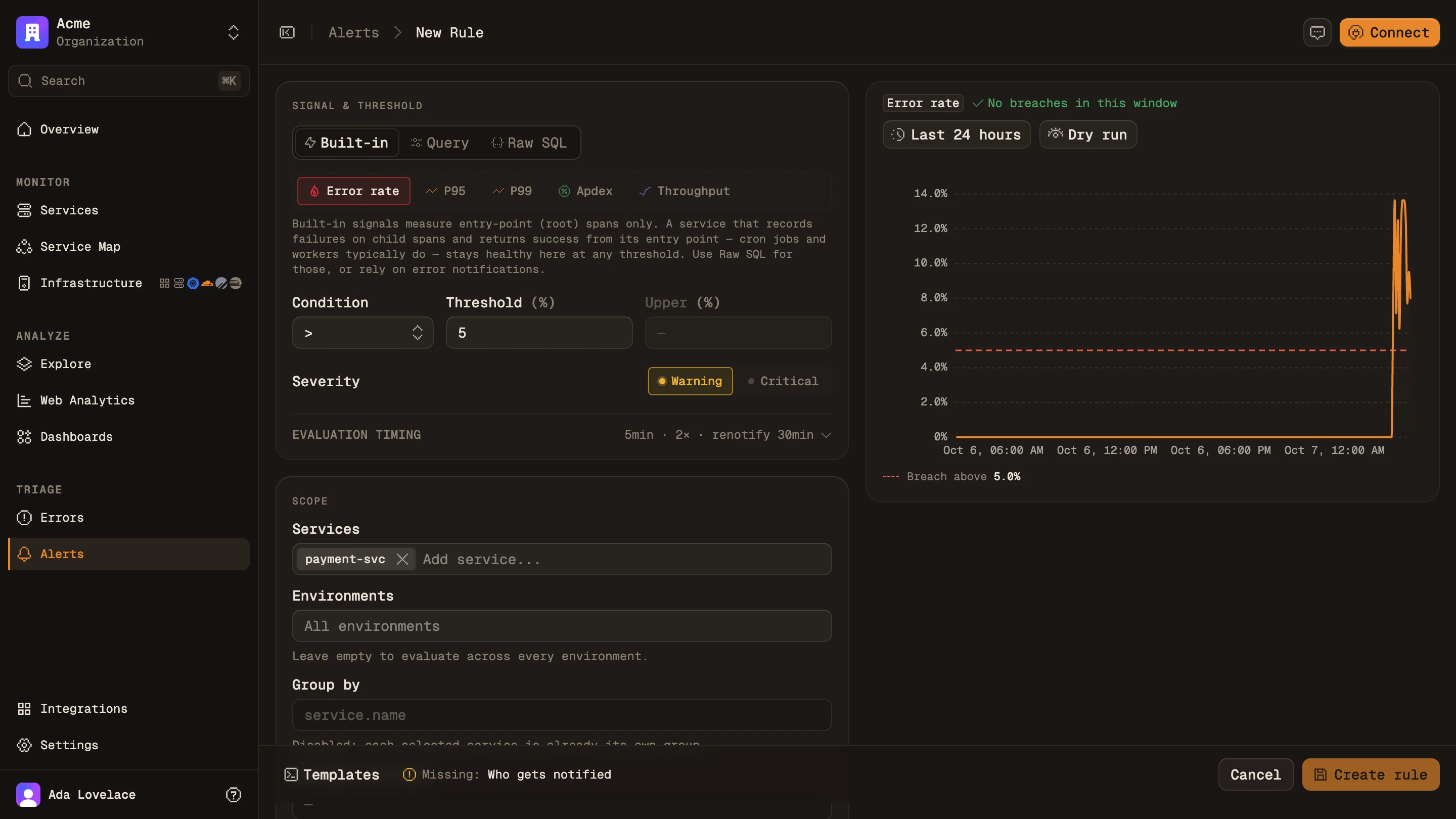This screenshot has height=819, width=1456.
Task: Open the chat feedback icon
Action: click(x=1317, y=33)
